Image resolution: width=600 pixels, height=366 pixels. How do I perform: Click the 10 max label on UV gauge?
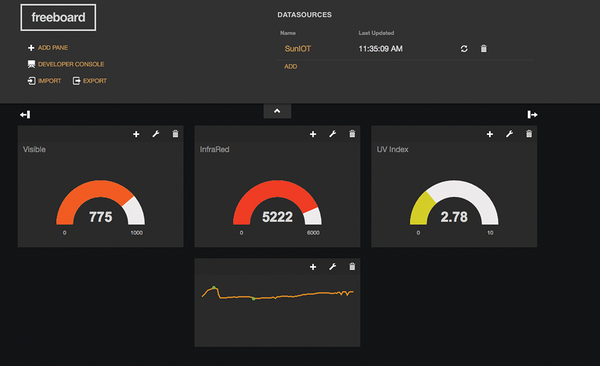click(x=490, y=233)
